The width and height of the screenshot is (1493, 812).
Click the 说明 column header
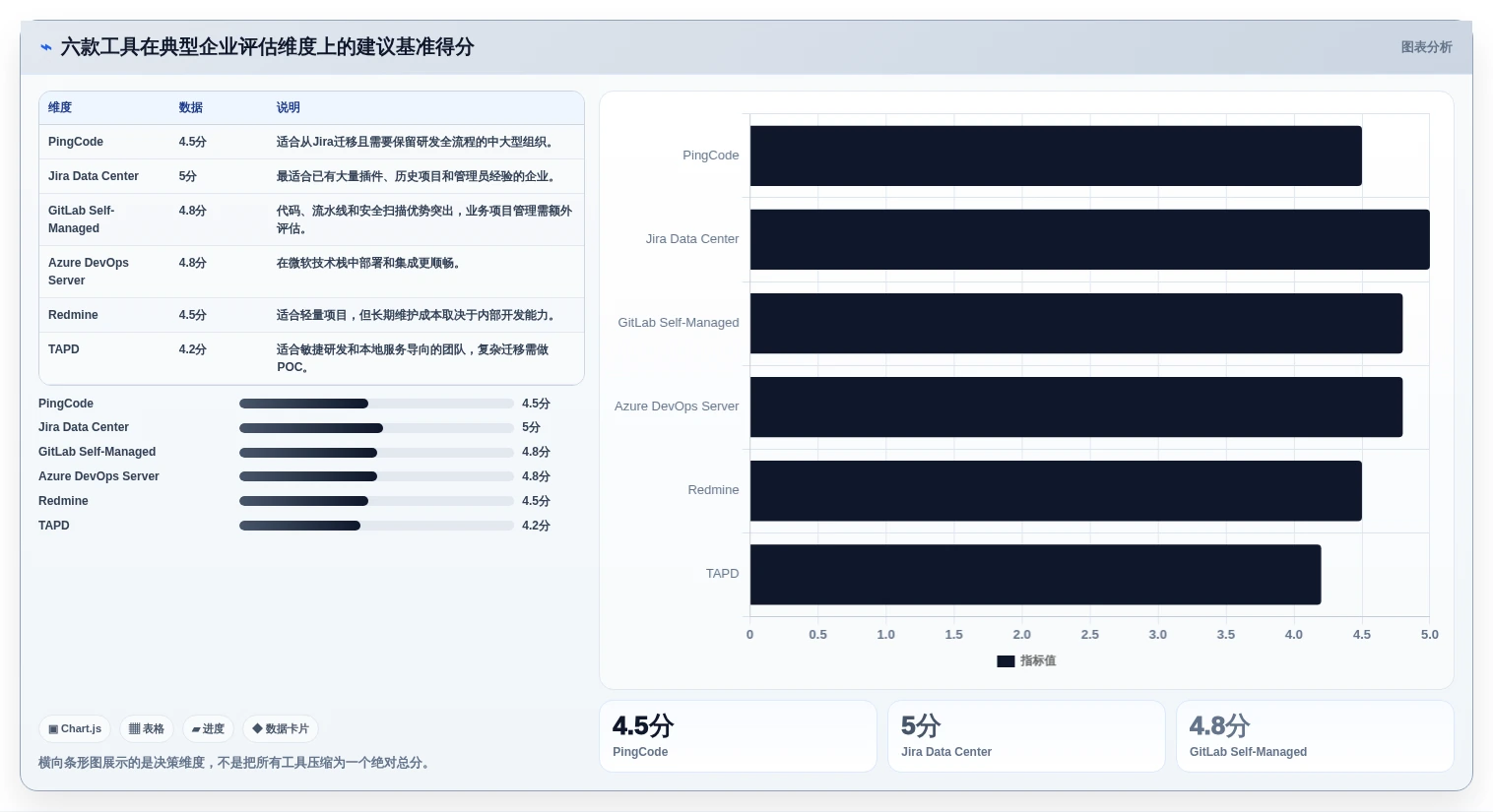pyautogui.click(x=288, y=107)
